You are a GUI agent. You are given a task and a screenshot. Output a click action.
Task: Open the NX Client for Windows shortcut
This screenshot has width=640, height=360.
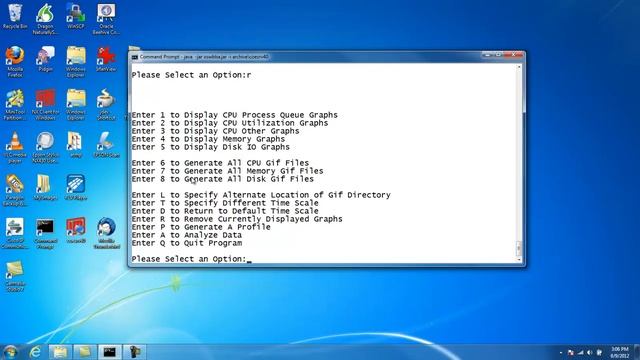coord(45,105)
